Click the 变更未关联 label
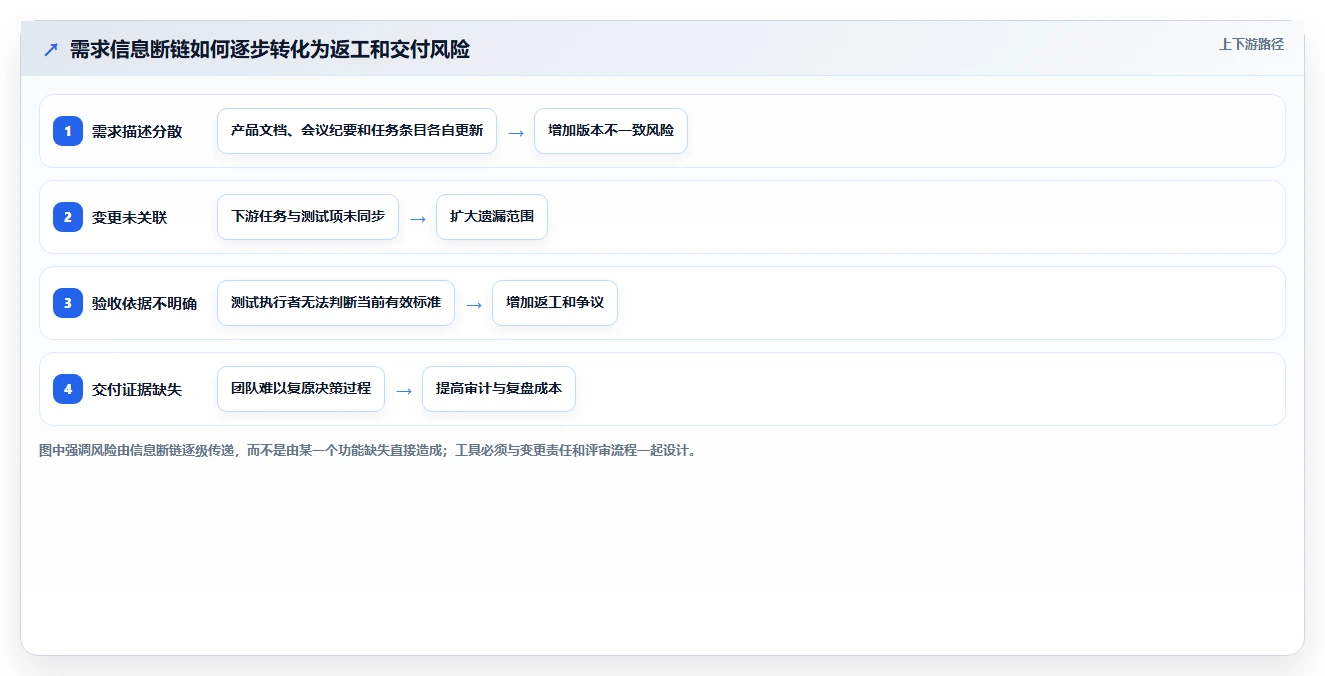 pos(129,217)
